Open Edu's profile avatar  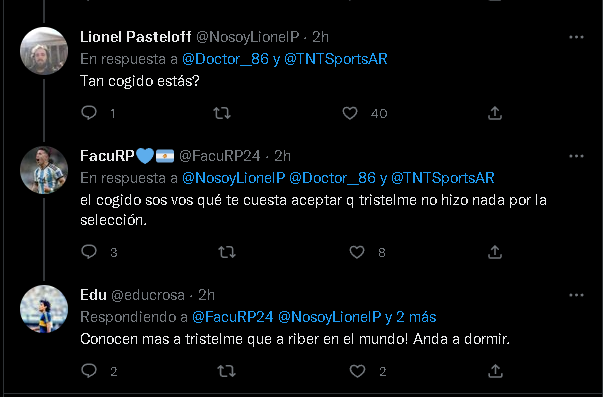click(44, 309)
